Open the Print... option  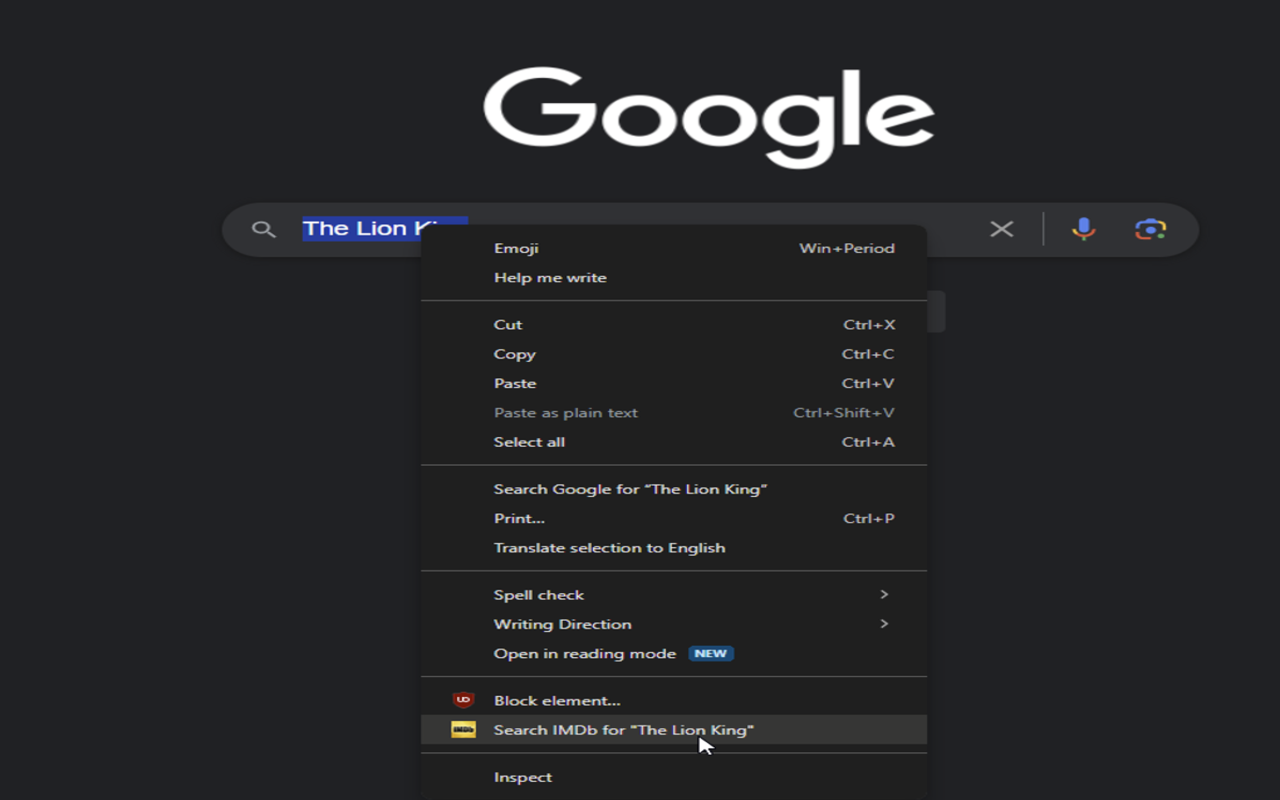[674, 518]
